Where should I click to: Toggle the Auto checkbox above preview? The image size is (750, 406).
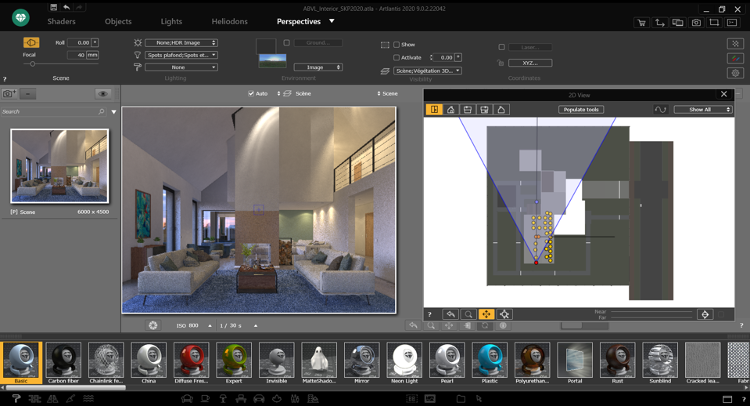252,93
